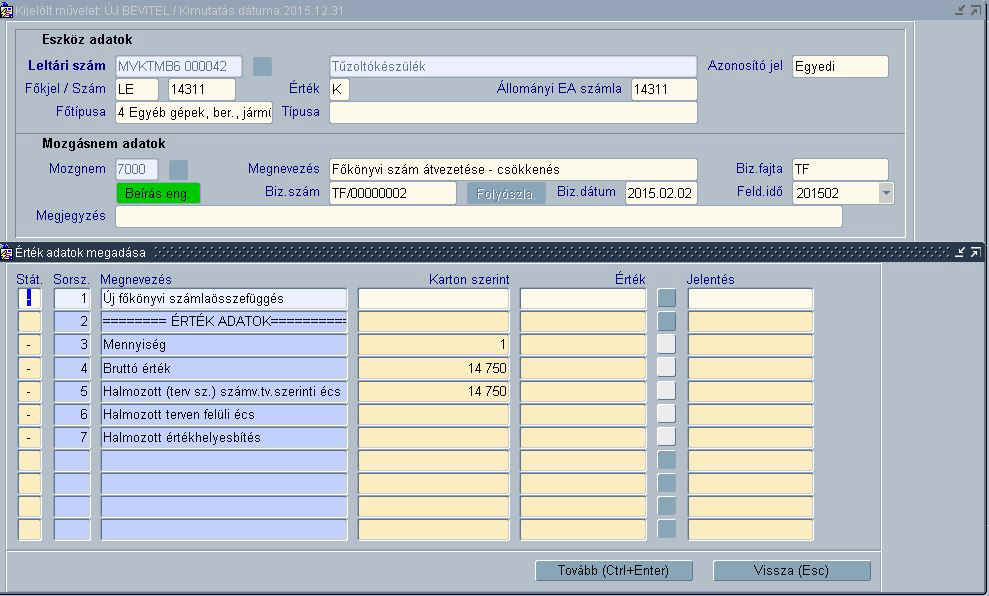
Task: Click the Biz.szám field TF/00000002
Action: pos(392,193)
